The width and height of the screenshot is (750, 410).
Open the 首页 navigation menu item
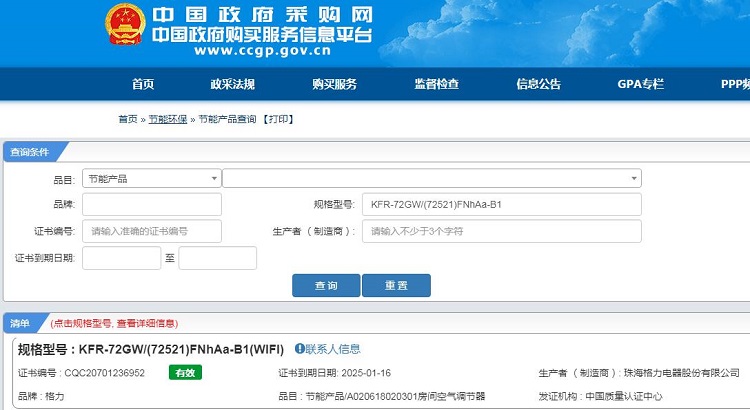pos(143,84)
